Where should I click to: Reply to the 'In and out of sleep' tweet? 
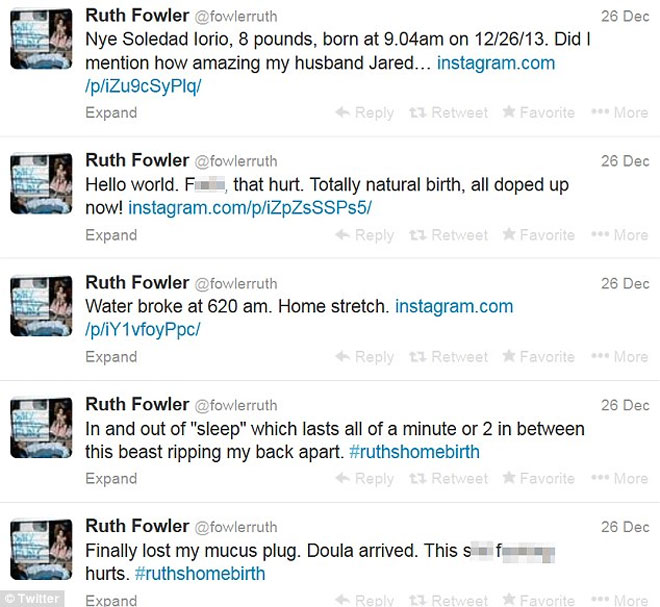point(364,479)
